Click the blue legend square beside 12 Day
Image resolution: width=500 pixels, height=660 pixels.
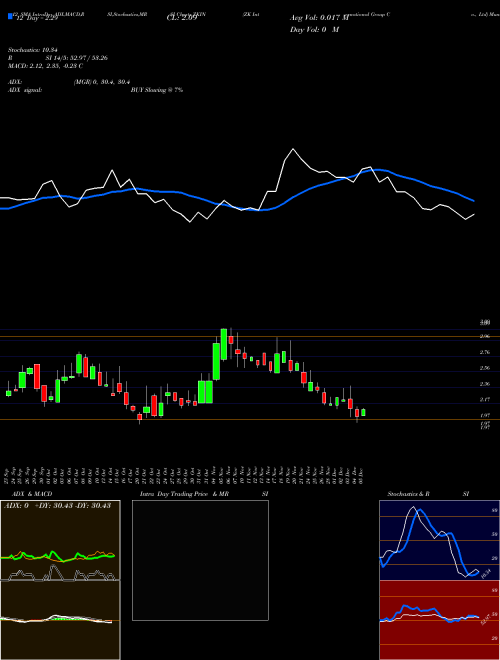(10, 16)
